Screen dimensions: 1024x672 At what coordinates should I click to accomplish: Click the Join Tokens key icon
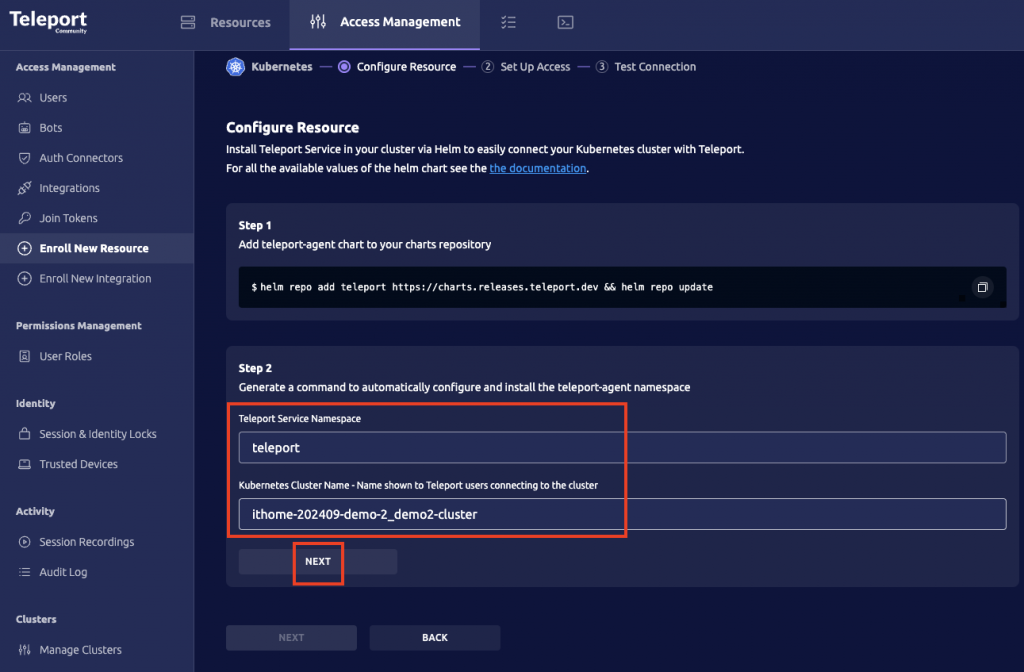[x=24, y=218]
